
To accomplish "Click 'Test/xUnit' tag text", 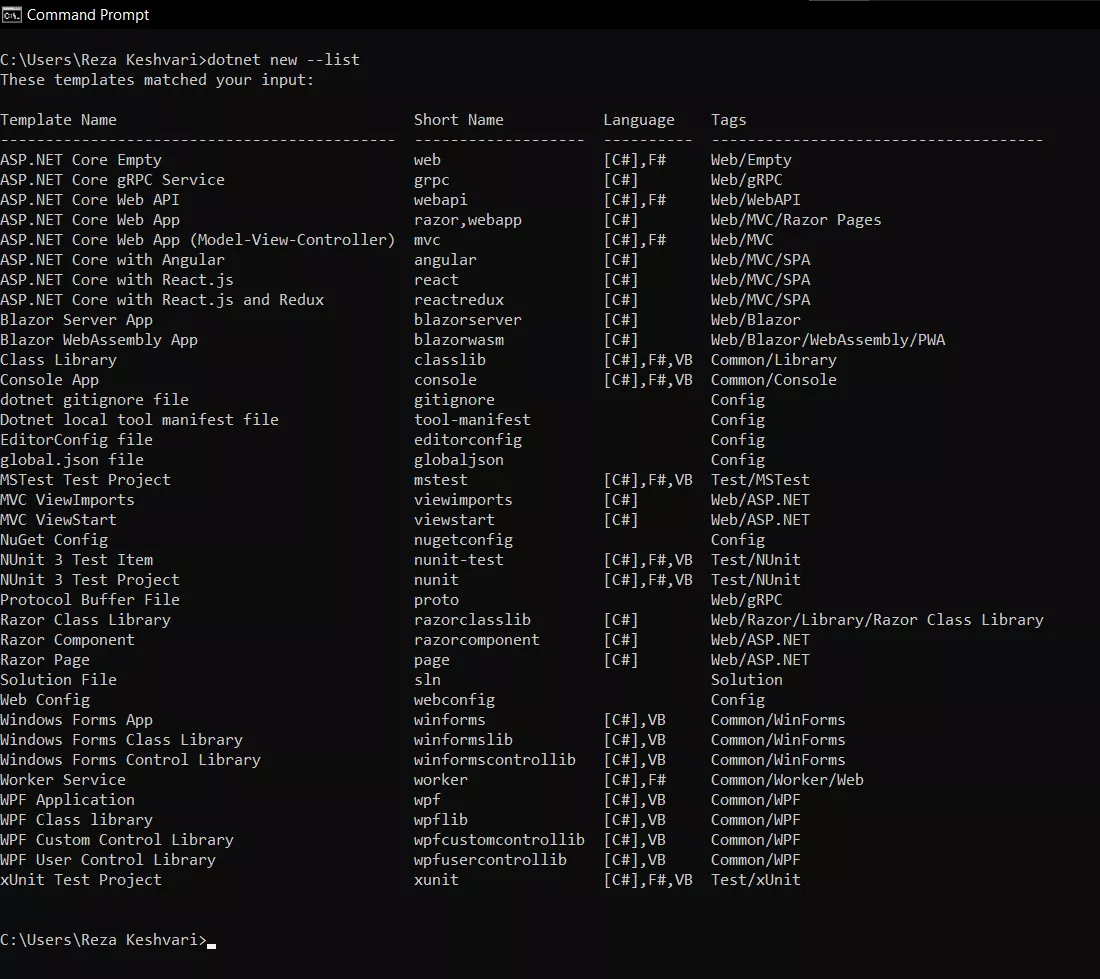I will point(756,879).
